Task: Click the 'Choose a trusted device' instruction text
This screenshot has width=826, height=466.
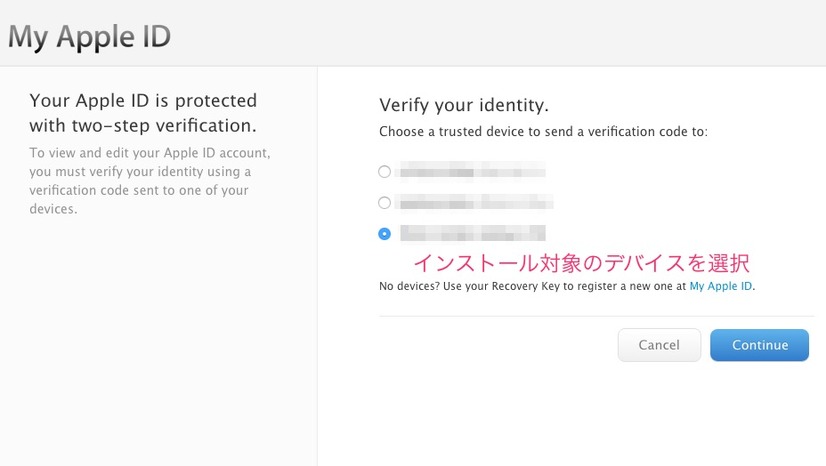Action: [543, 131]
